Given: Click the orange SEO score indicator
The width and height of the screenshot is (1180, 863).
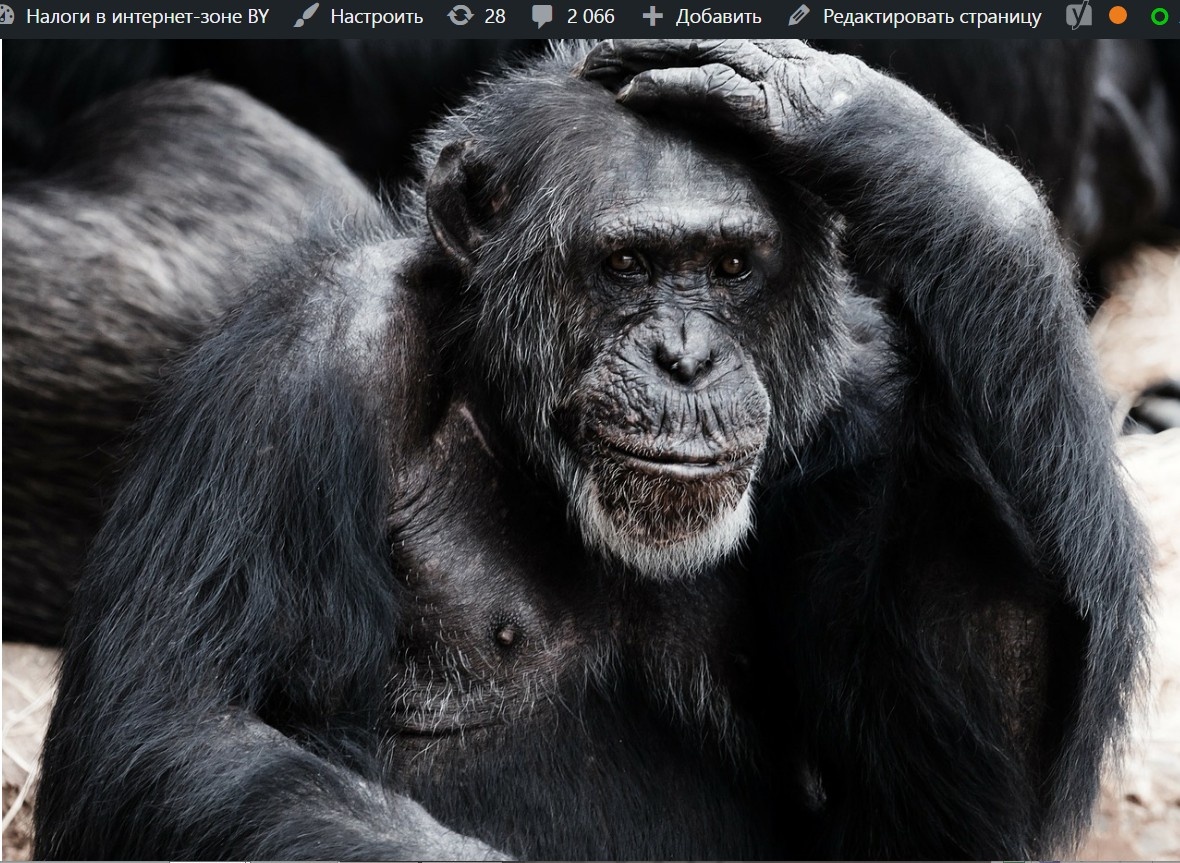Looking at the screenshot, I should coord(1118,16).
